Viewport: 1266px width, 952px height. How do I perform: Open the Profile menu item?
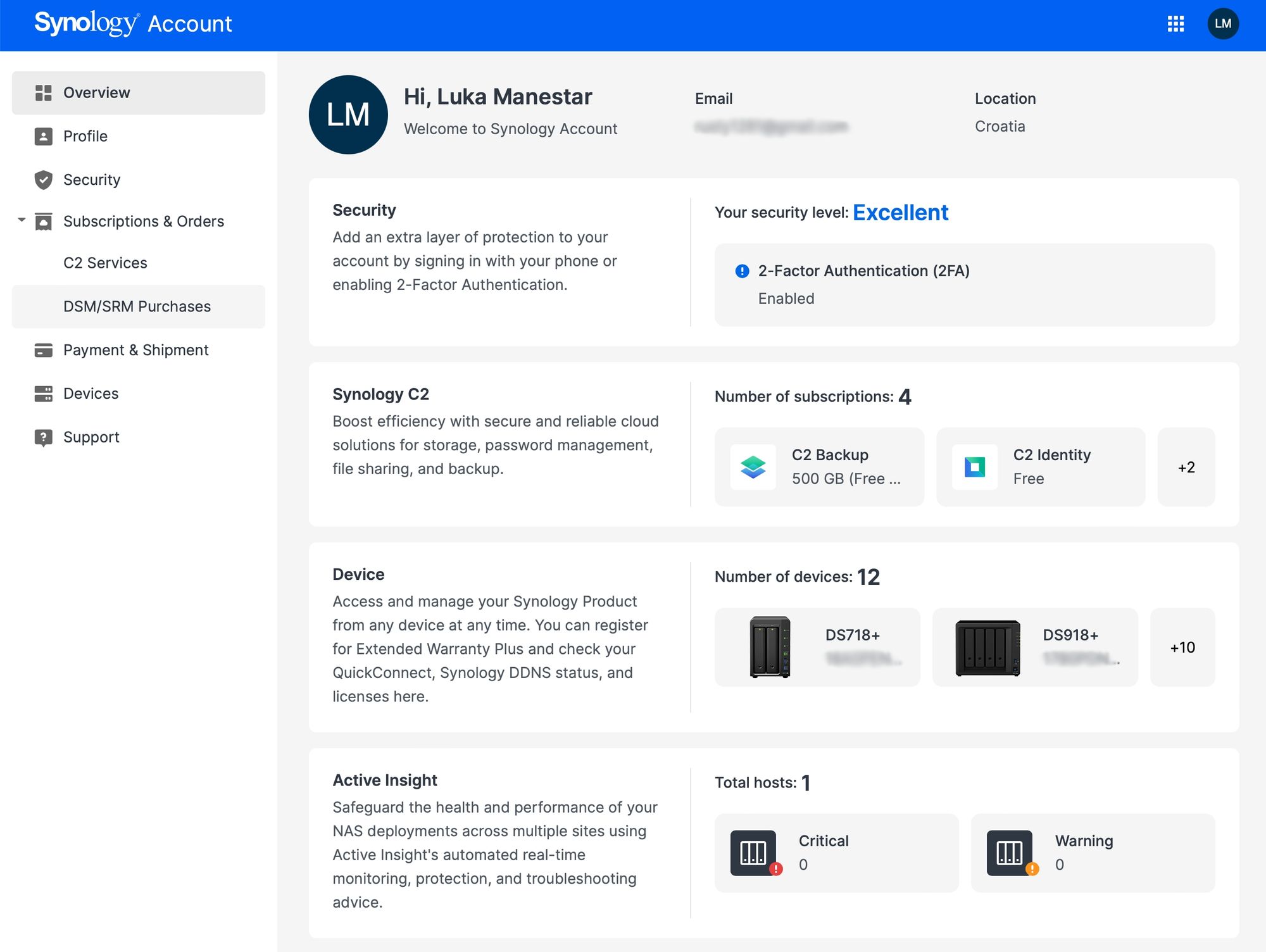[139, 136]
